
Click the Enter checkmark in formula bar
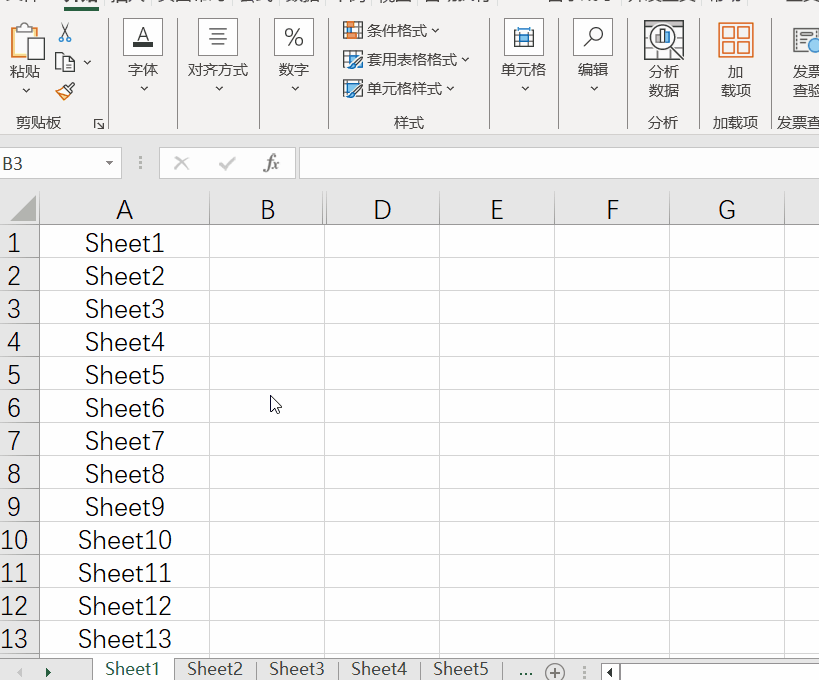[227, 163]
